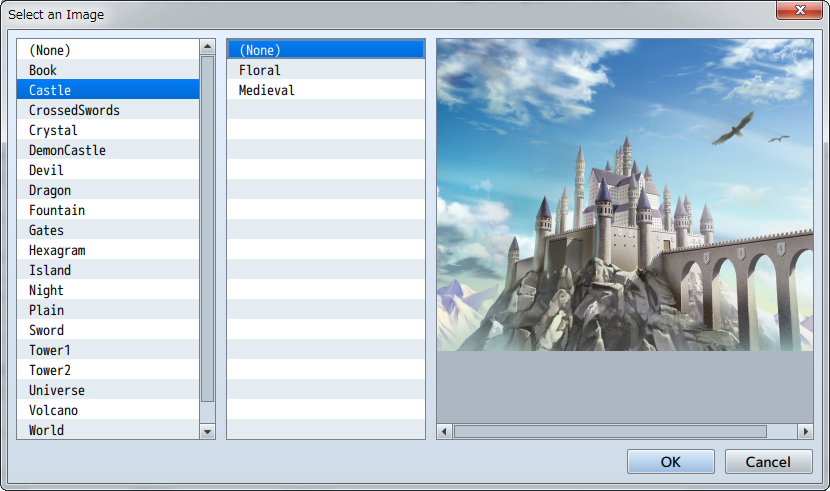Choose the Volcano image
The width and height of the screenshot is (830, 491).
click(53, 410)
